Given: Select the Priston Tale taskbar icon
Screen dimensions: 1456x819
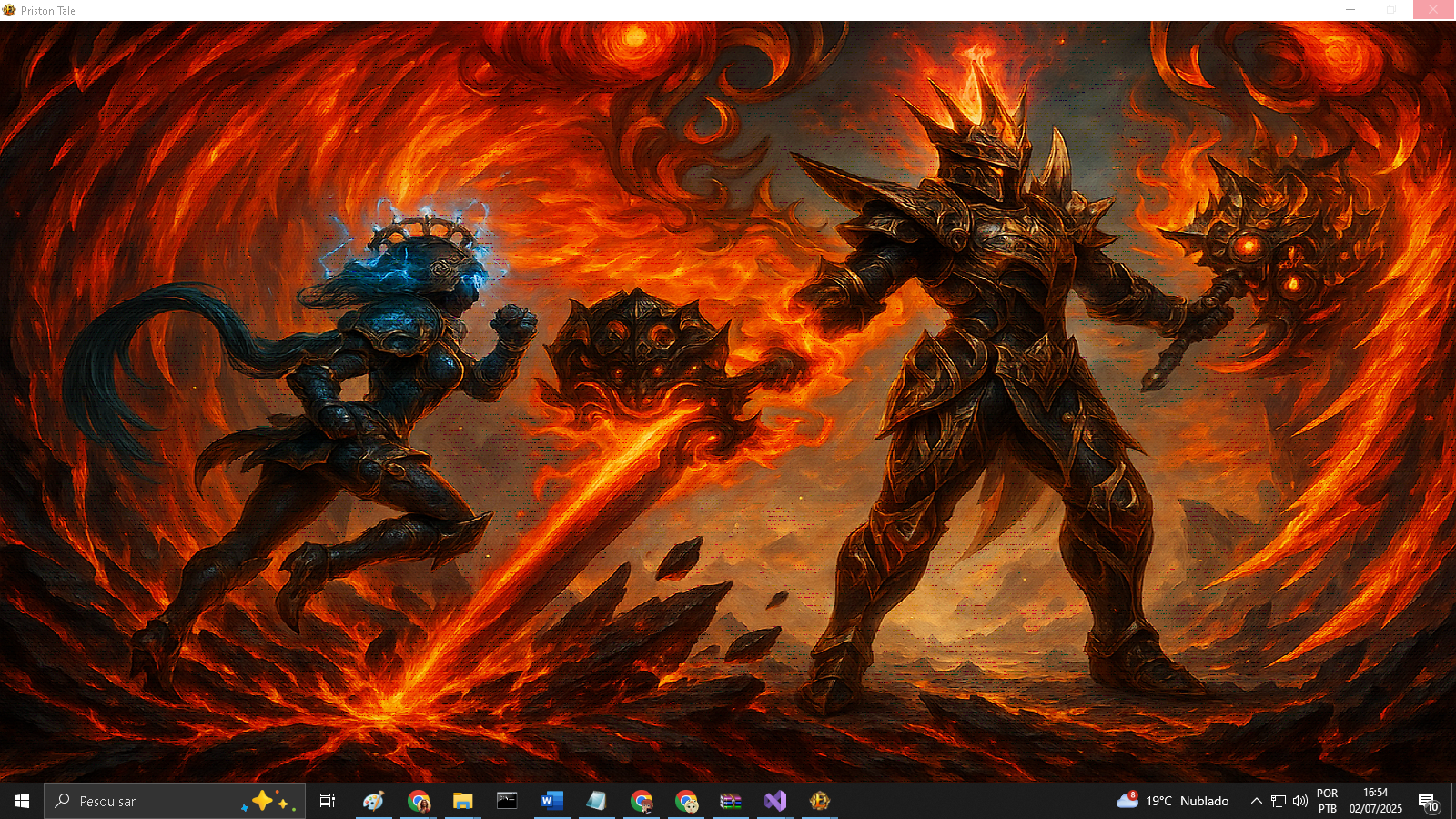Looking at the screenshot, I should point(820,801).
